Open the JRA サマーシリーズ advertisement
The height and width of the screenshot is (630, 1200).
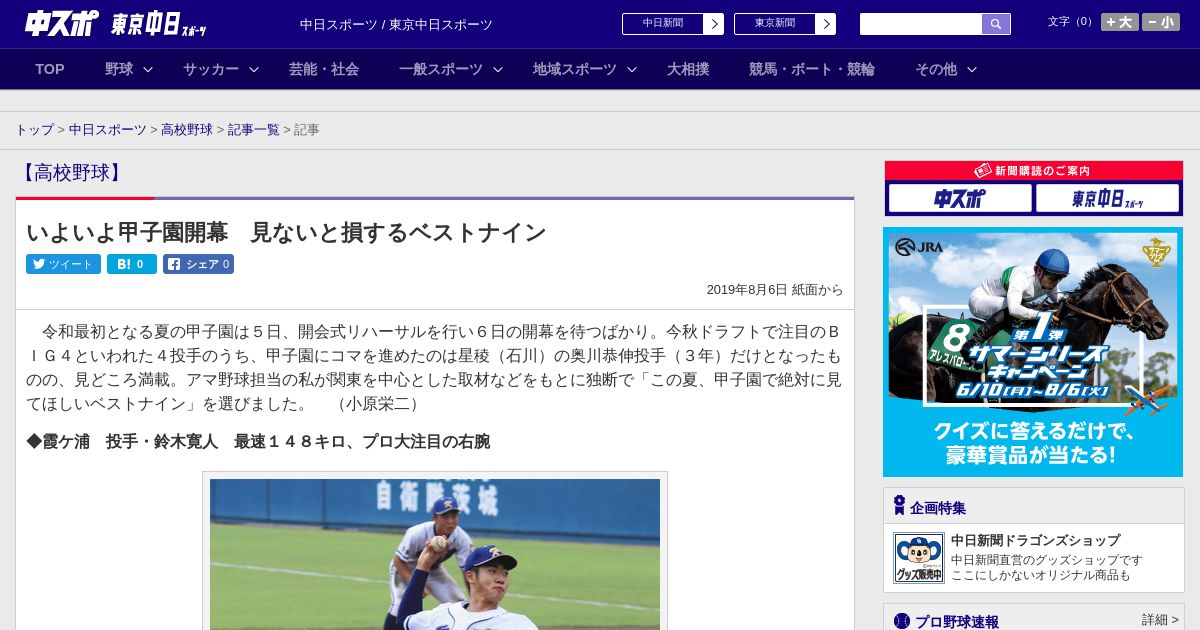tap(1033, 352)
